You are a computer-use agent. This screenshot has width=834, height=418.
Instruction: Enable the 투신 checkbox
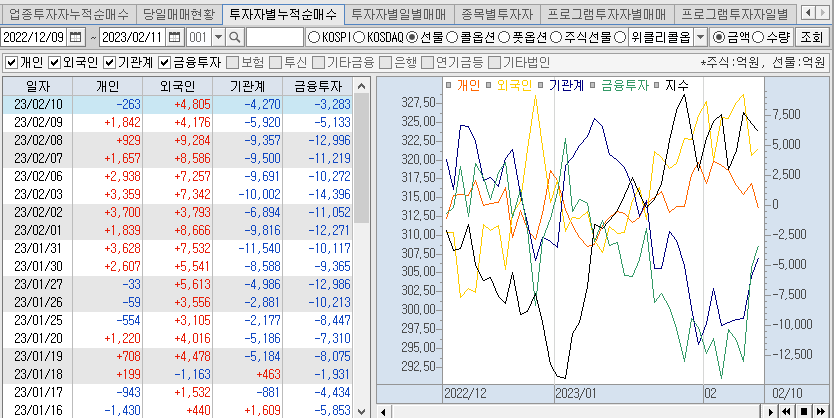(x=275, y=63)
